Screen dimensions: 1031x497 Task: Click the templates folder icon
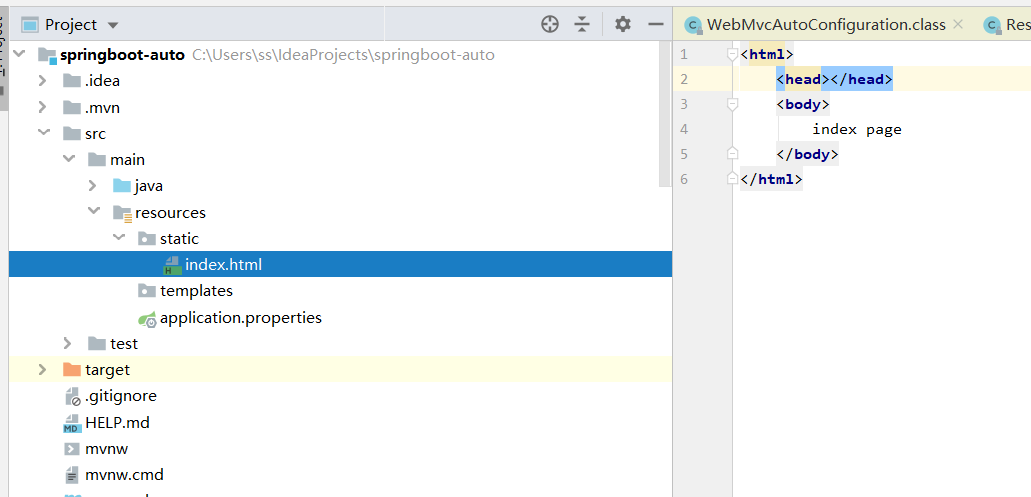click(147, 291)
